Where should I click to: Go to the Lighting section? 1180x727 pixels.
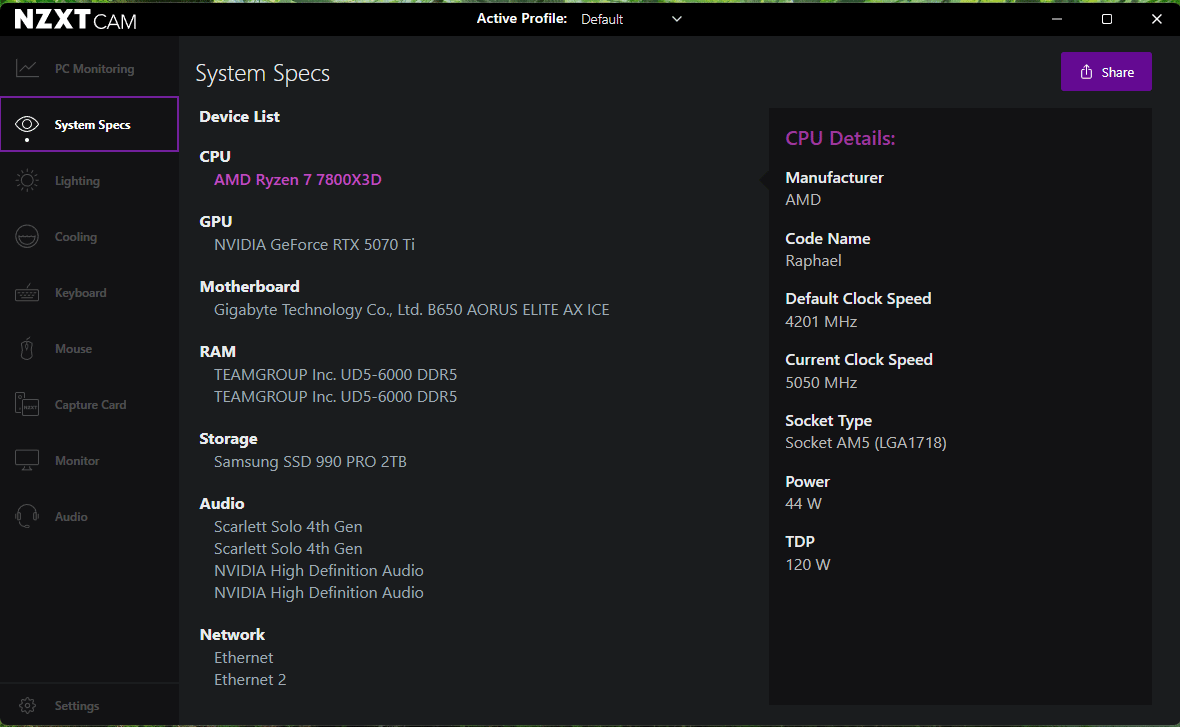coord(90,181)
